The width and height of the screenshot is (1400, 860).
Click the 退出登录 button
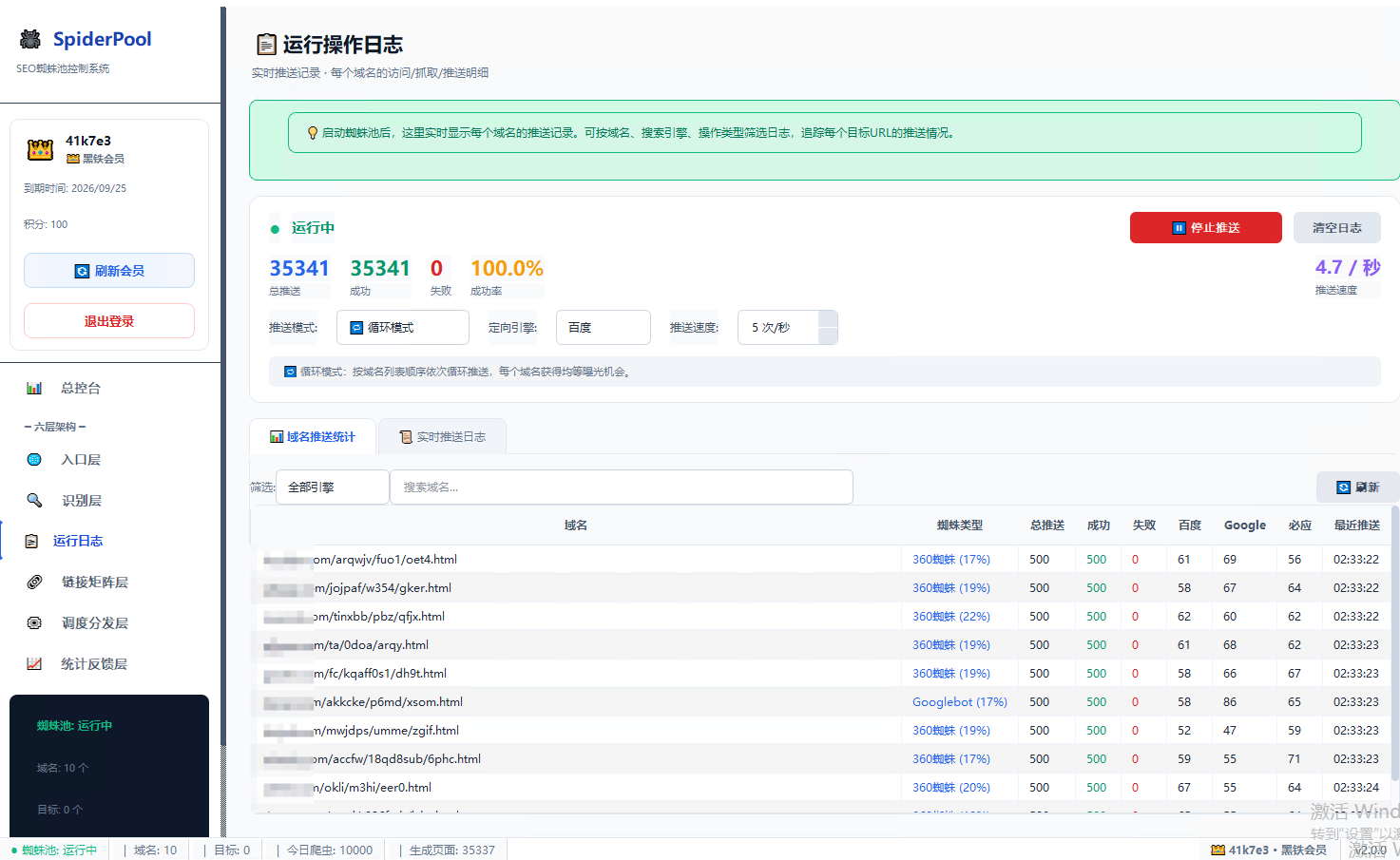coord(109,321)
